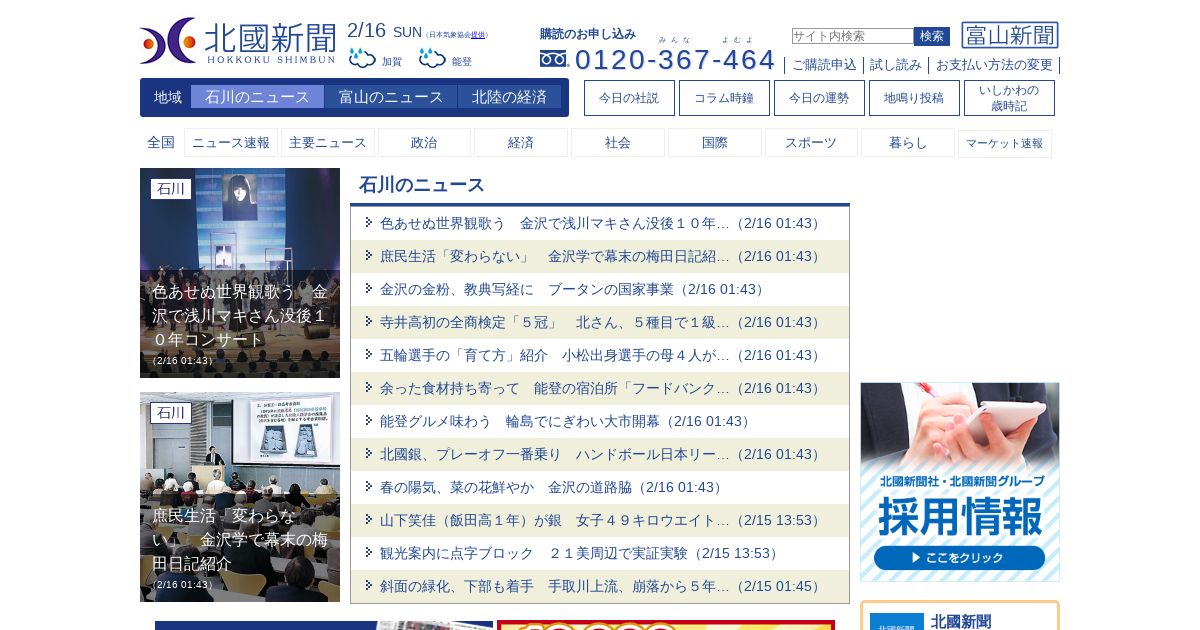
Task: Select the 富山のニュース tab
Action: 391,97
